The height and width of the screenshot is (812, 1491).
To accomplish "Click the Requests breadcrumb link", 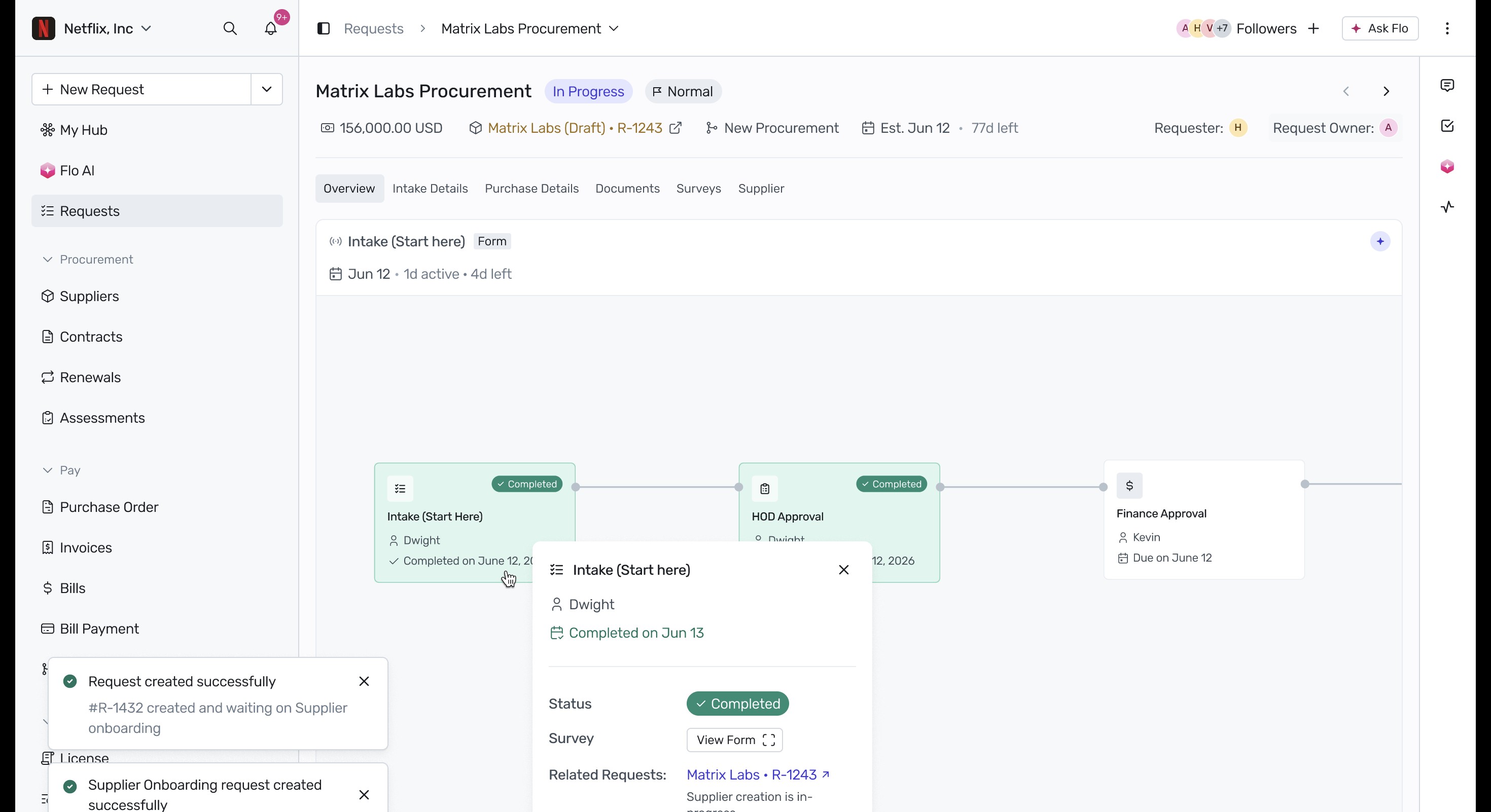I will tap(373, 28).
